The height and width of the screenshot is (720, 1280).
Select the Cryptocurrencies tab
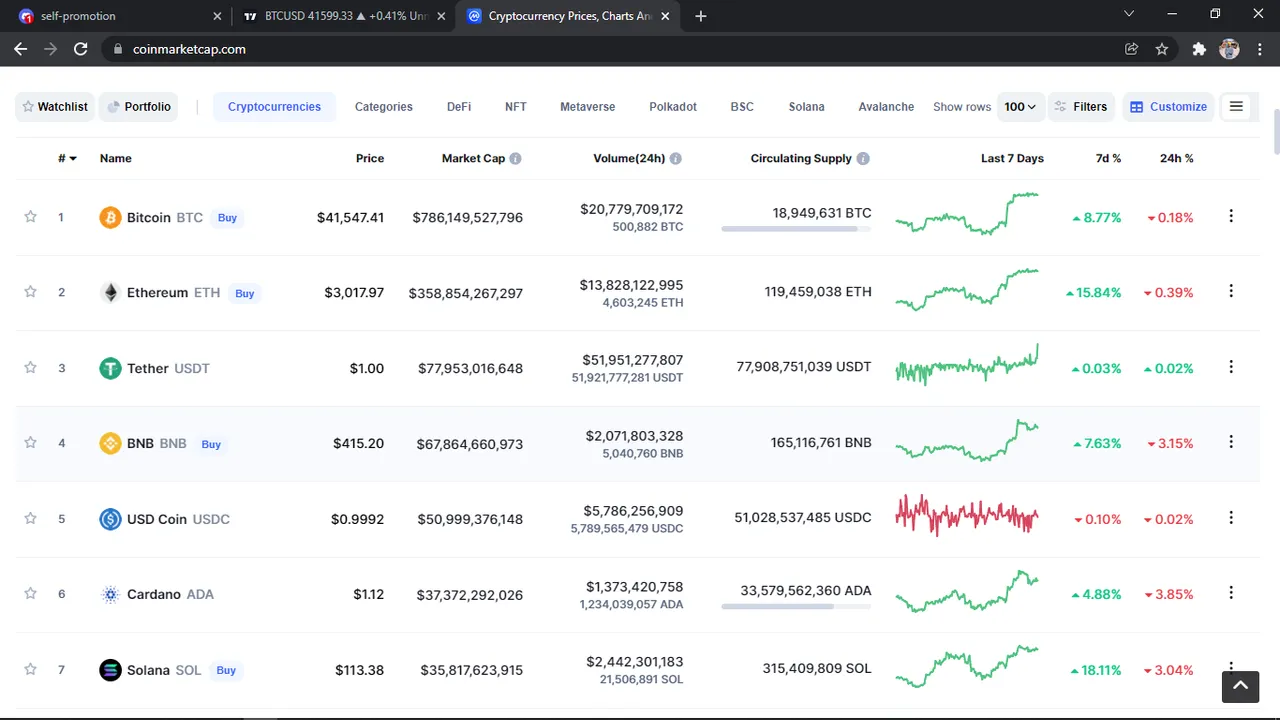click(x=274, y=107)
